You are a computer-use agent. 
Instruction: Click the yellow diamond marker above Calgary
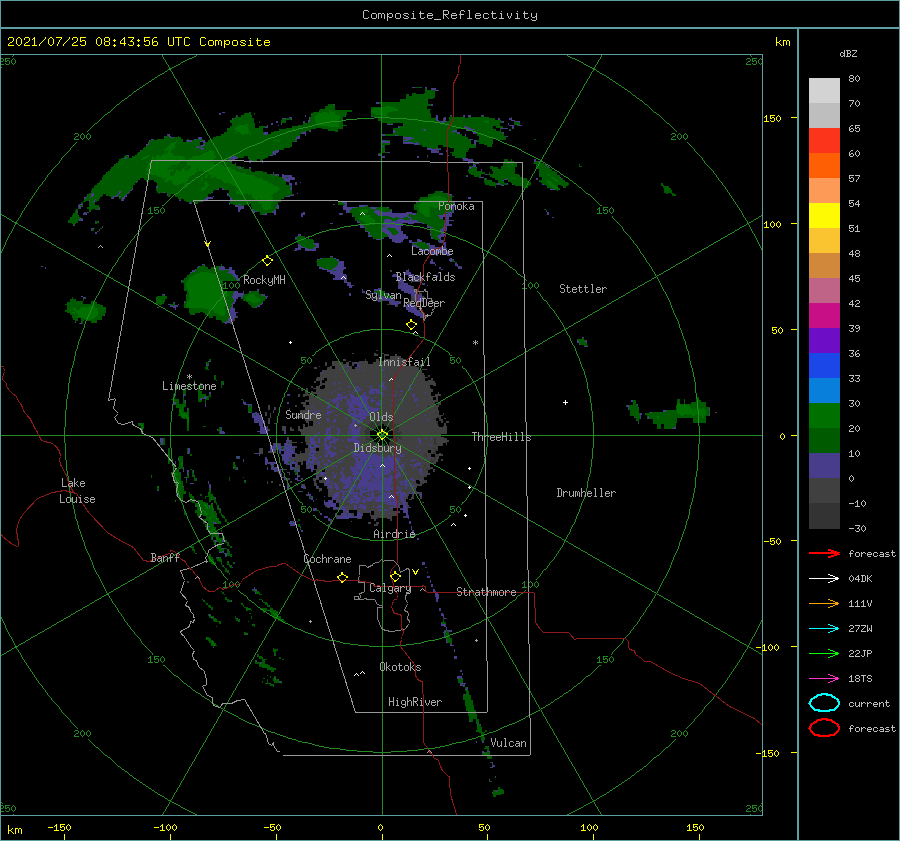[x=395, y=576]
